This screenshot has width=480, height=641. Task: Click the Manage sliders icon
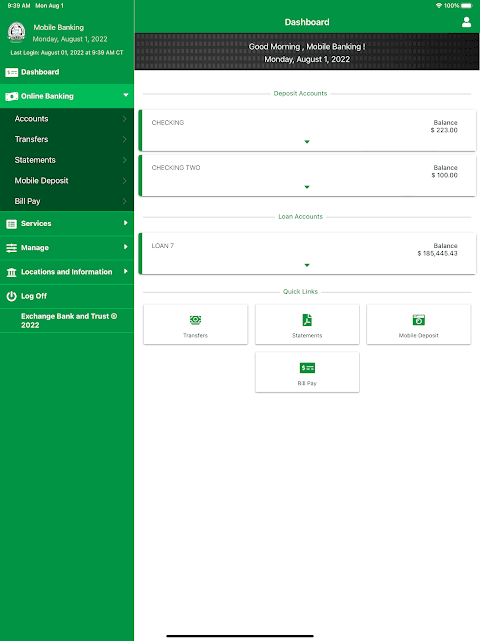point(11,248)
